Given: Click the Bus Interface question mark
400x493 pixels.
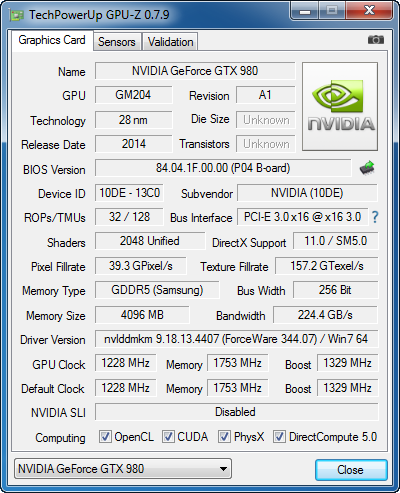Looking at the screenshot, I should (375, 217).
